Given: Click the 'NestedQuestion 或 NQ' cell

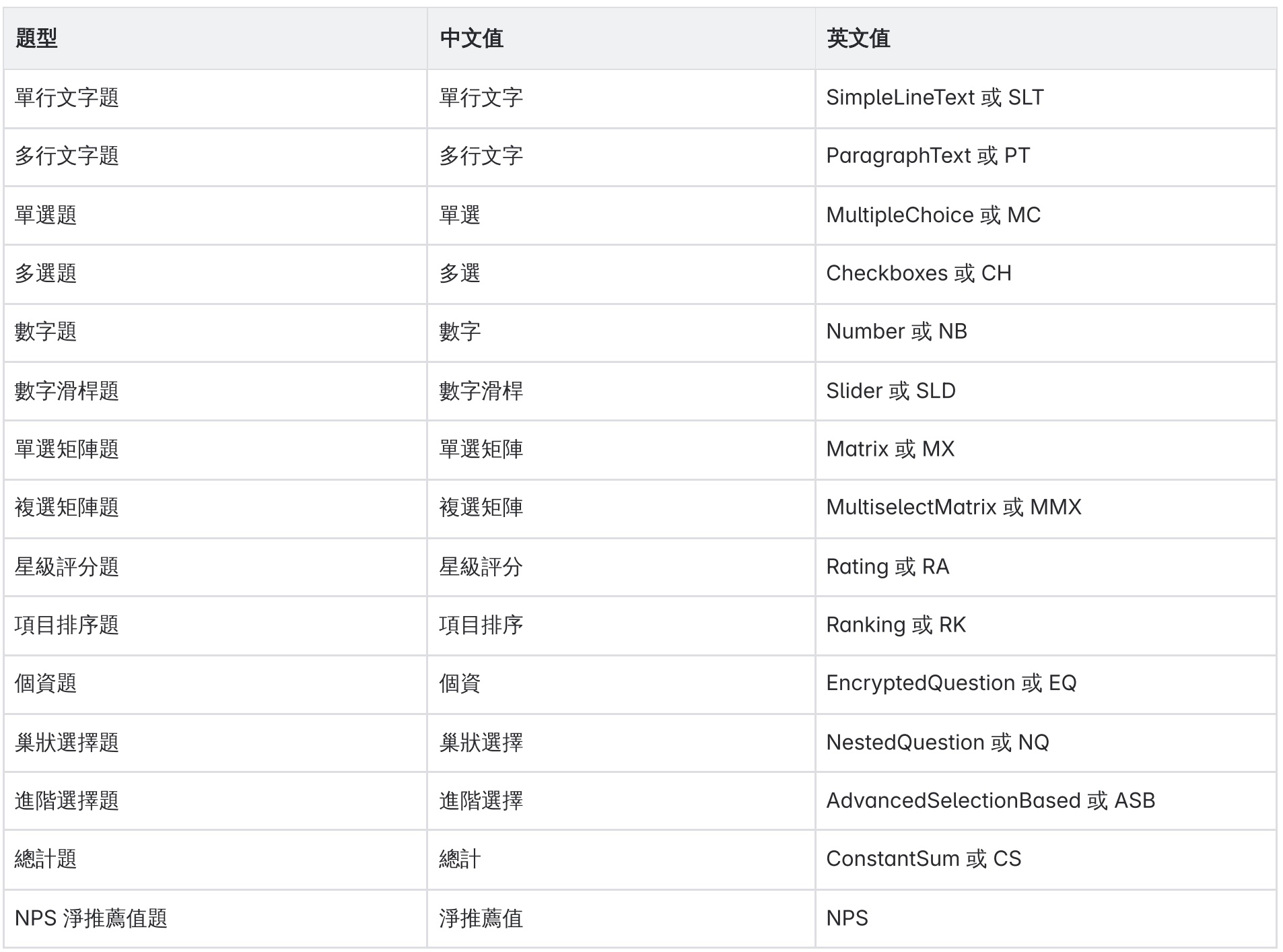Looking at the screenshot, I should pyautogui.click(x=937, y=743).
